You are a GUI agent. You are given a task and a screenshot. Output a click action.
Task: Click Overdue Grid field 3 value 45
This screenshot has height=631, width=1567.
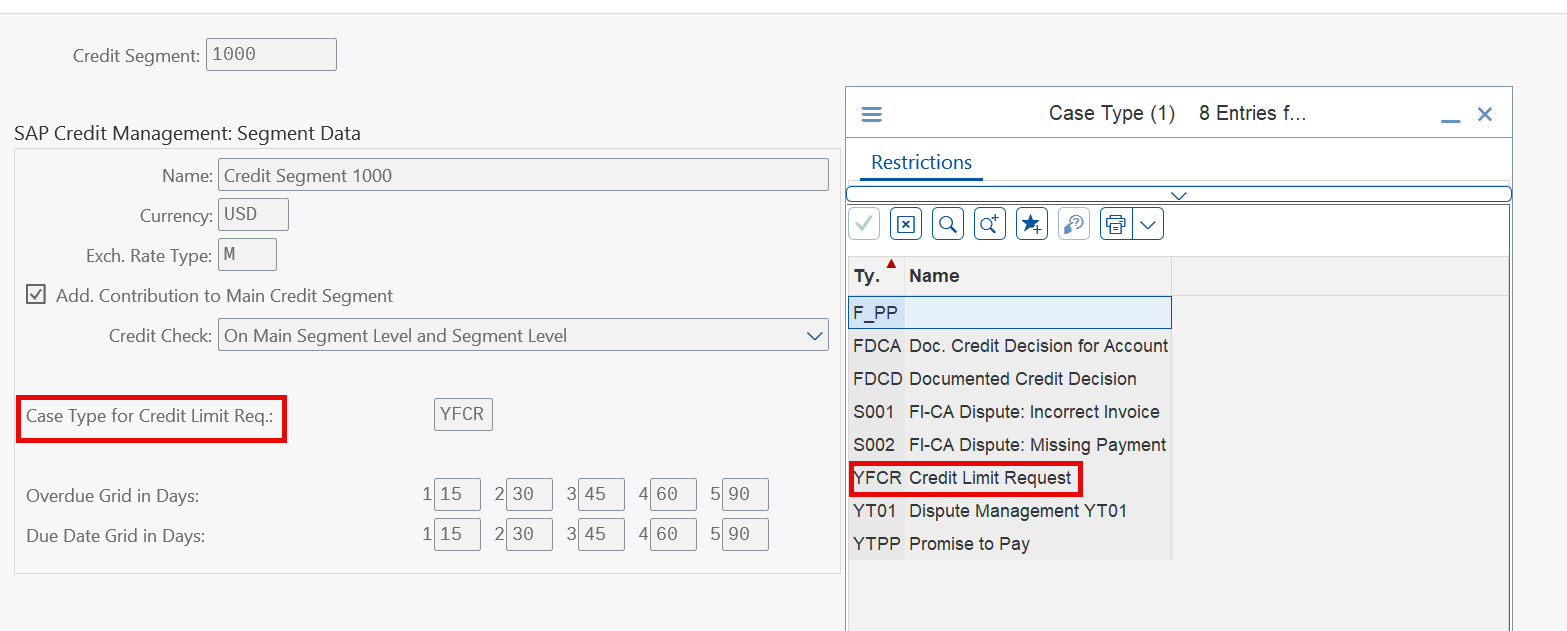[x=601, y=495]
